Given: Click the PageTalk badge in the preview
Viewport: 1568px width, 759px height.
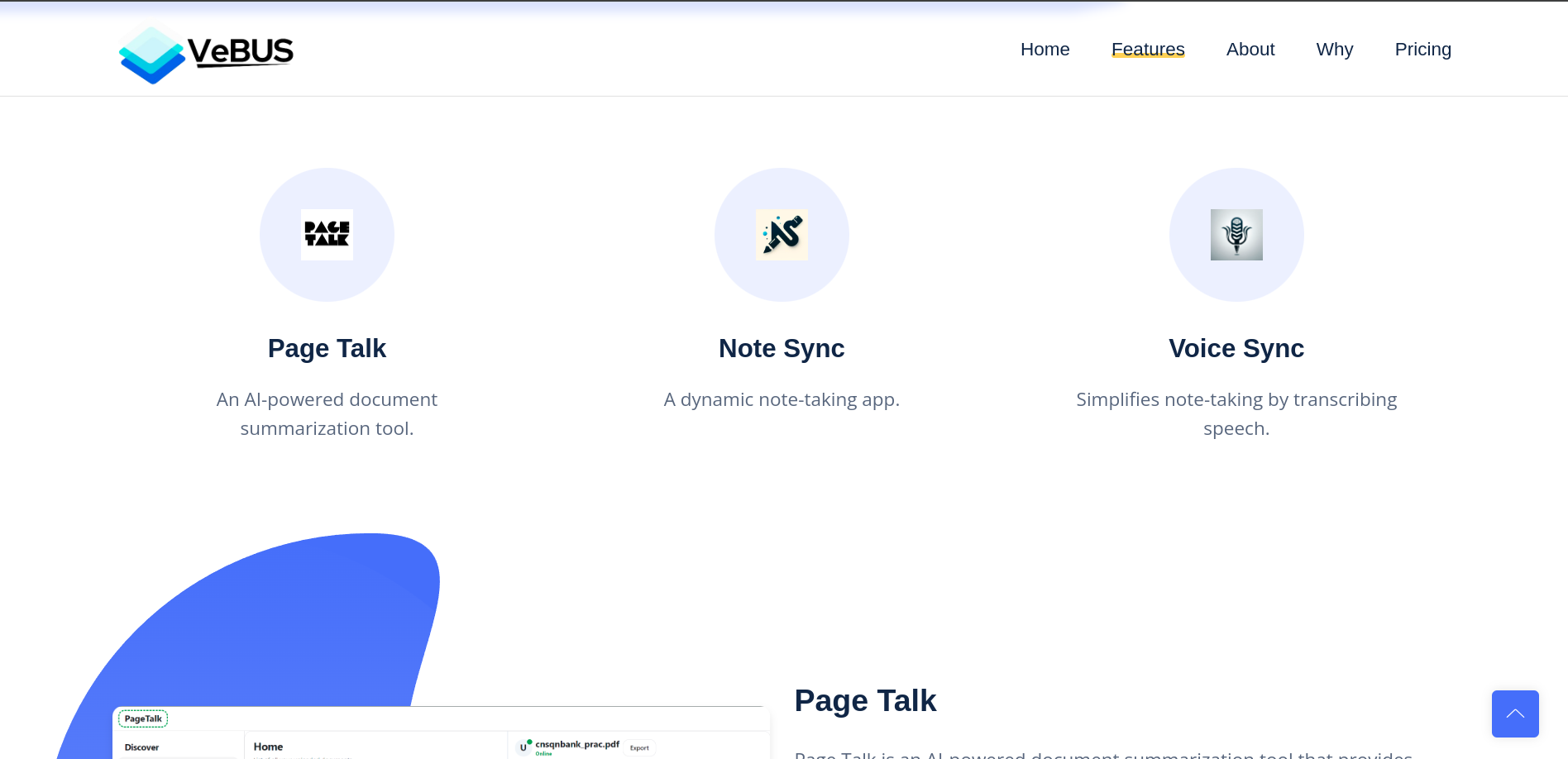Looking at the screenshot, I should tap(143, 718).
